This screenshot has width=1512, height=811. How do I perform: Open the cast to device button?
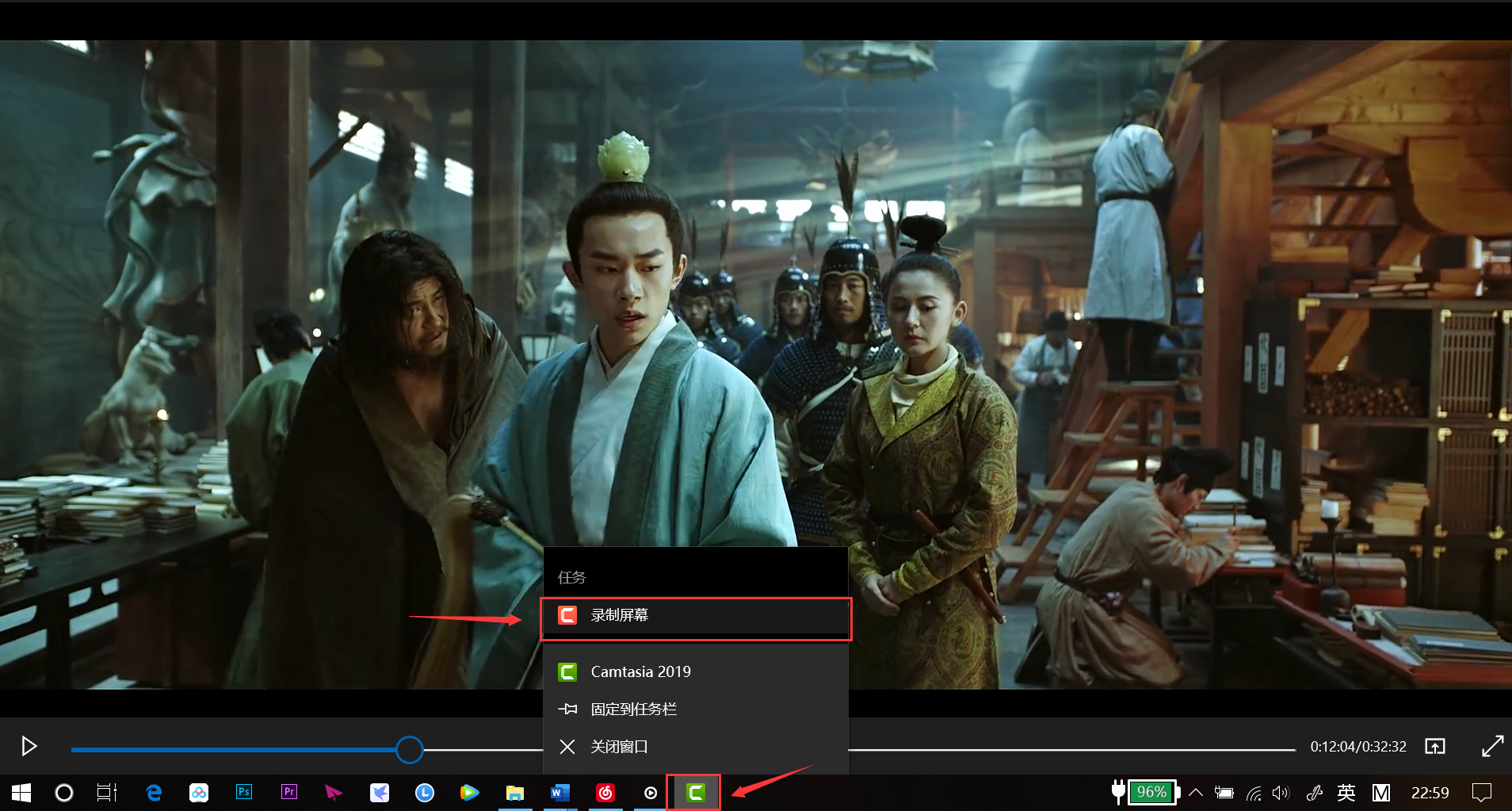click(x=1435, y=746)
